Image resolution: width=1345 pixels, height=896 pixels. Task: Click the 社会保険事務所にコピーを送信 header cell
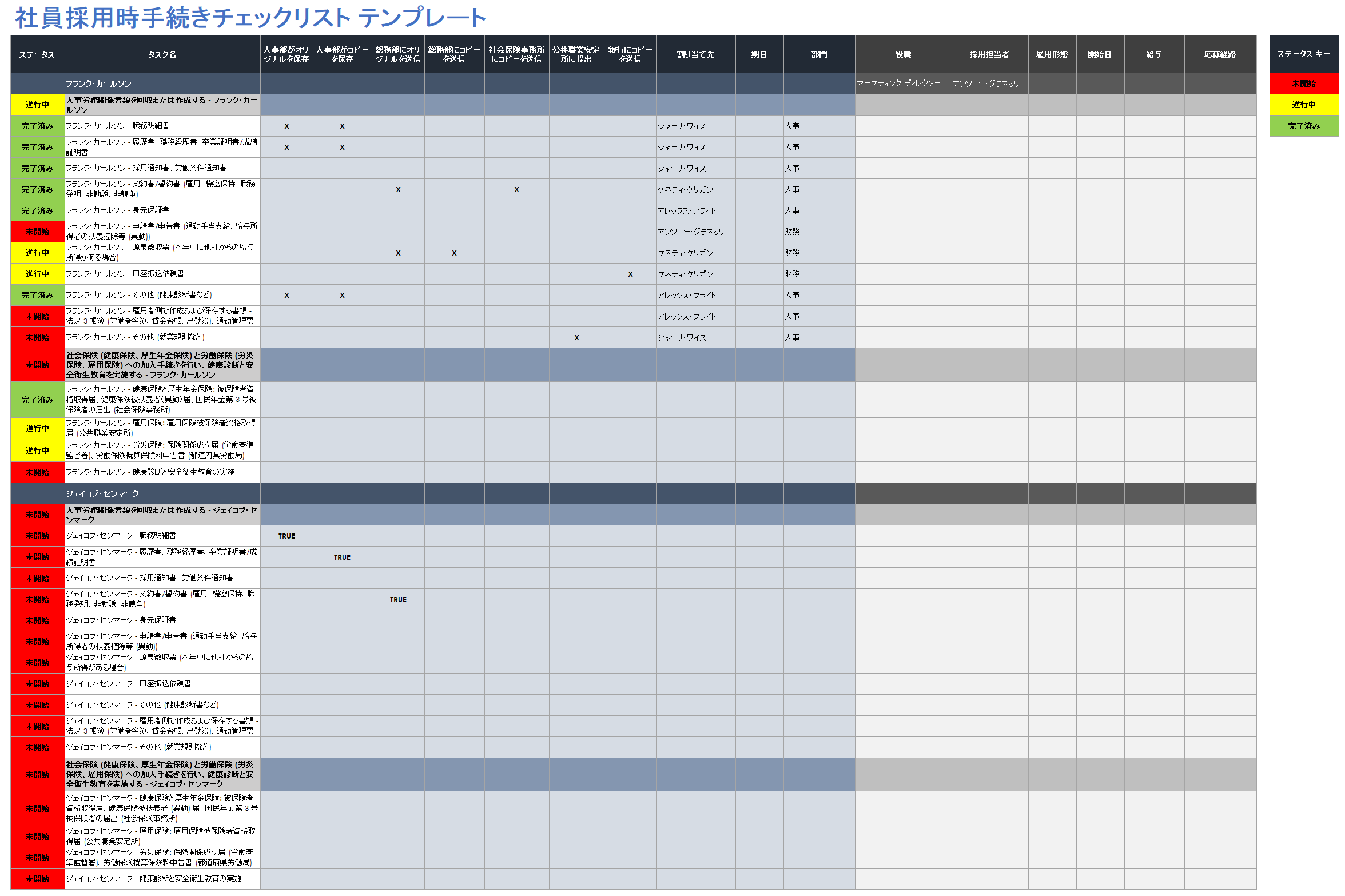pos(516,54)
